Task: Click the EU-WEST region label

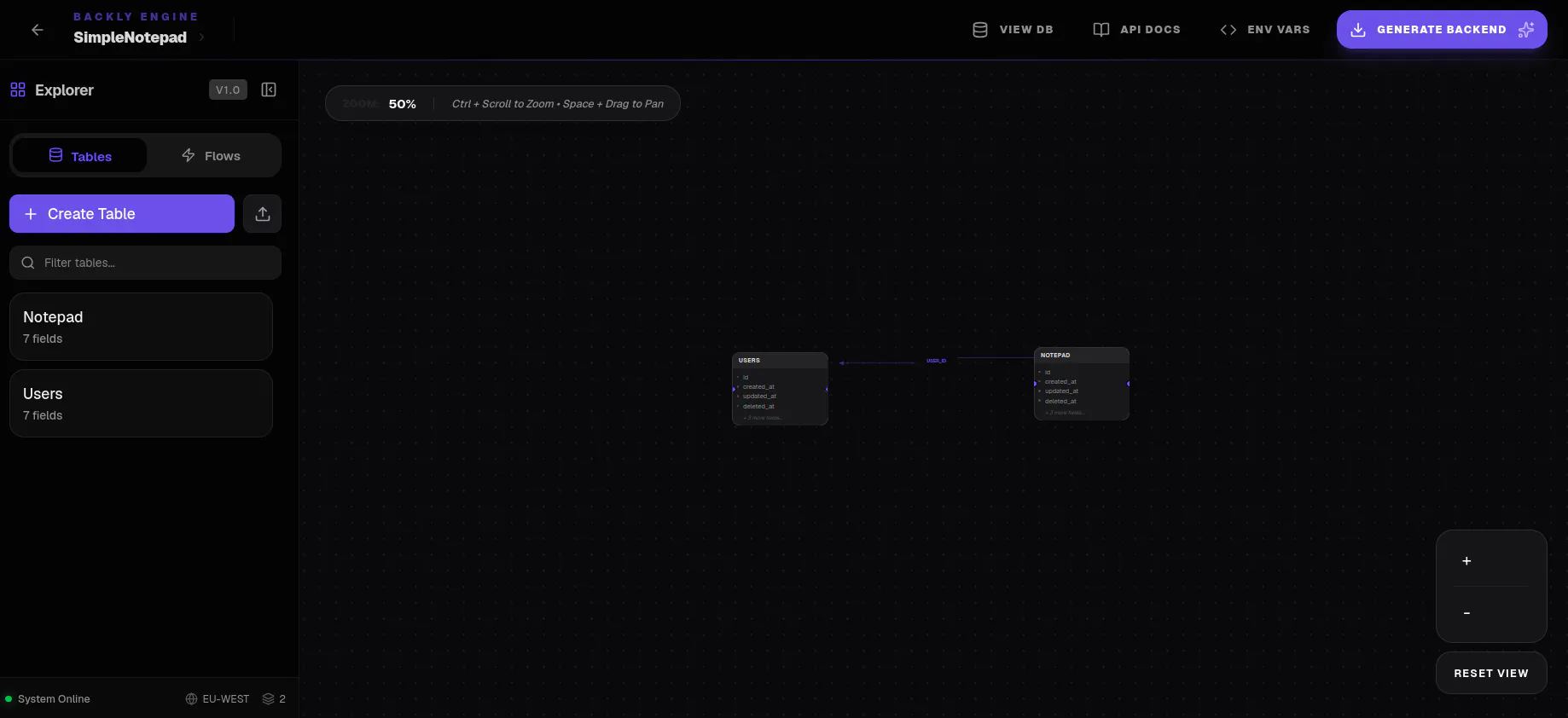Action: pos(226,699)
